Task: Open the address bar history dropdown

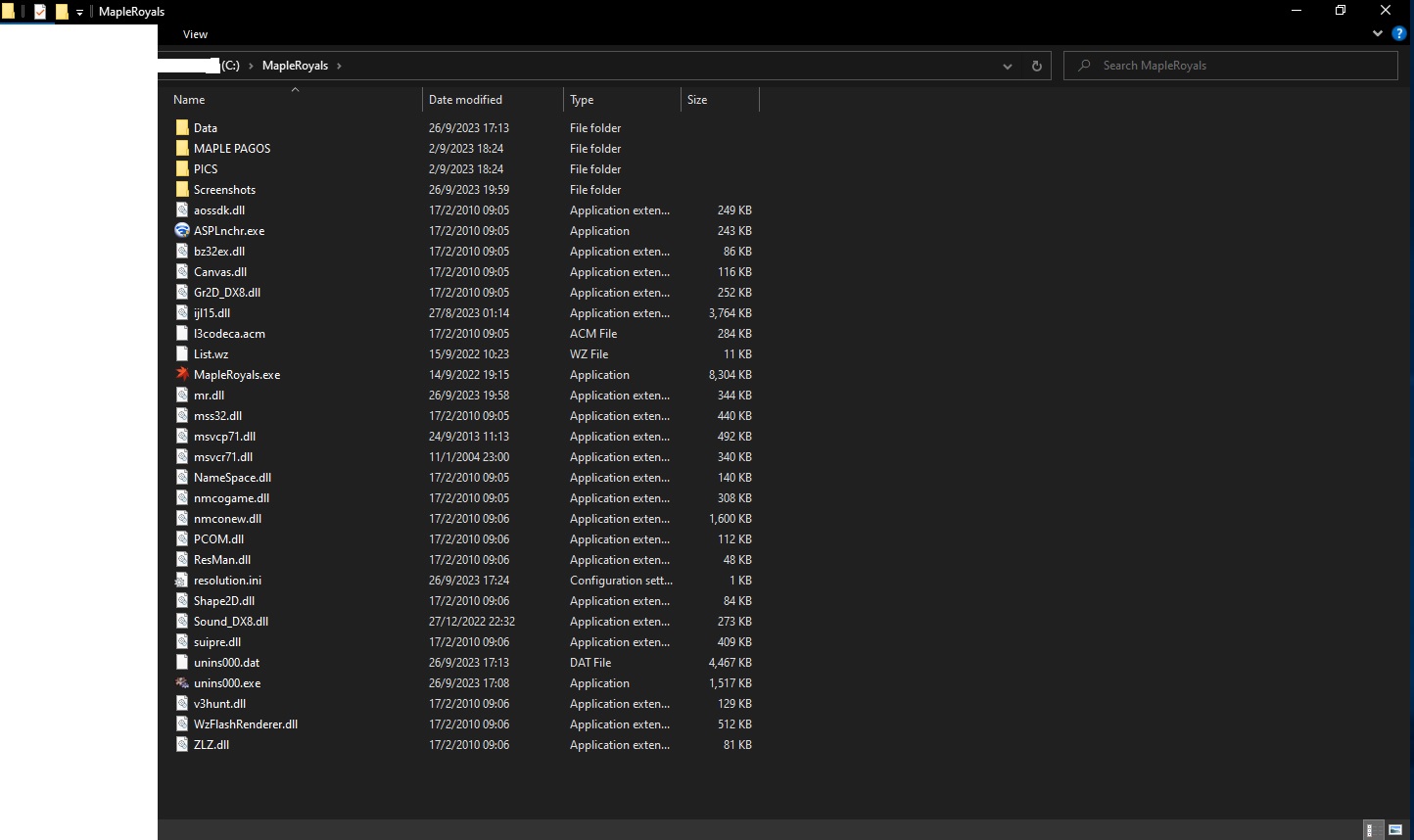Action: tap(1007, 66)
